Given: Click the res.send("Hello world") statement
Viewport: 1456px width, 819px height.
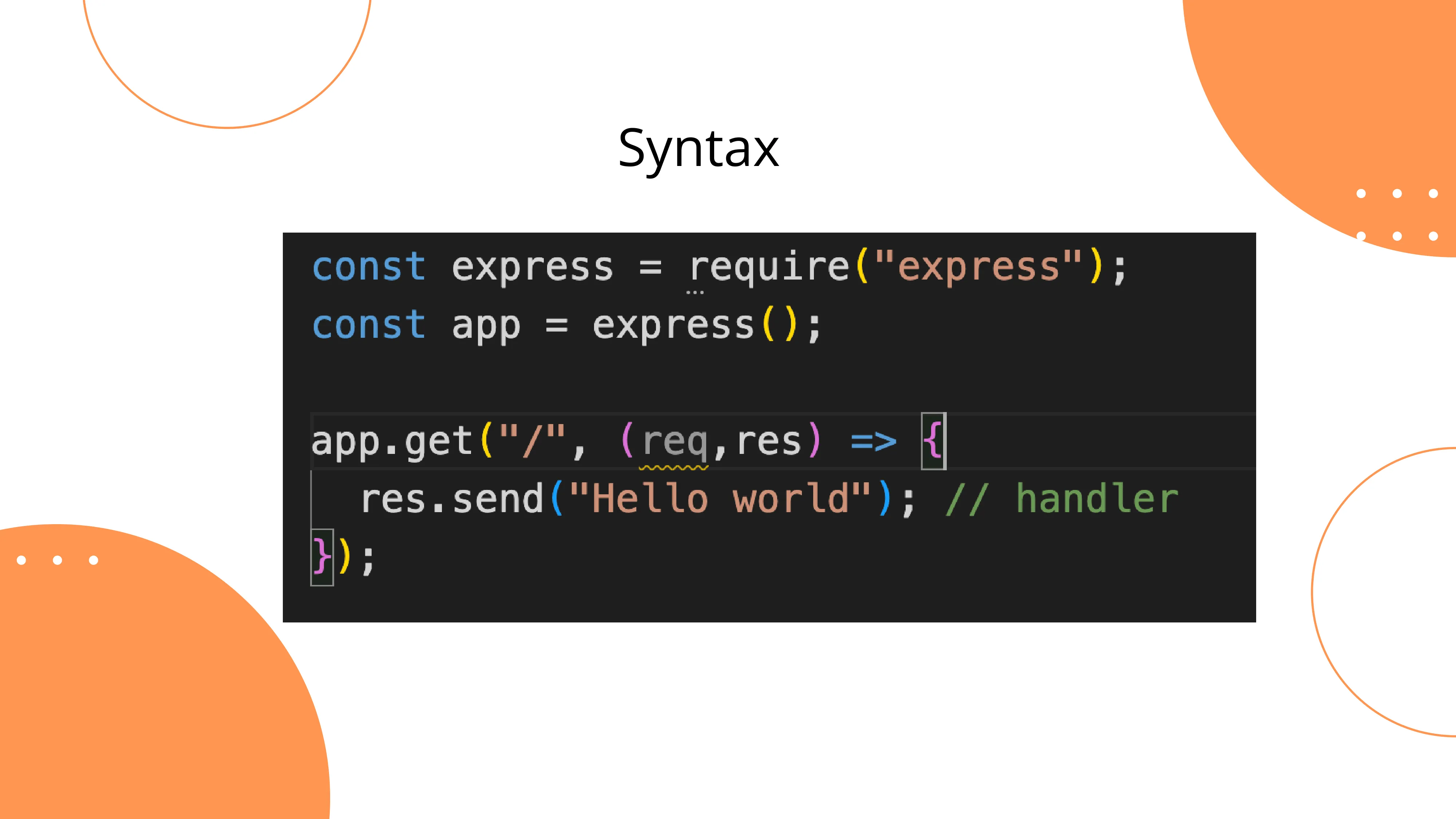Looking at the screenshot, I should [638, 499].
